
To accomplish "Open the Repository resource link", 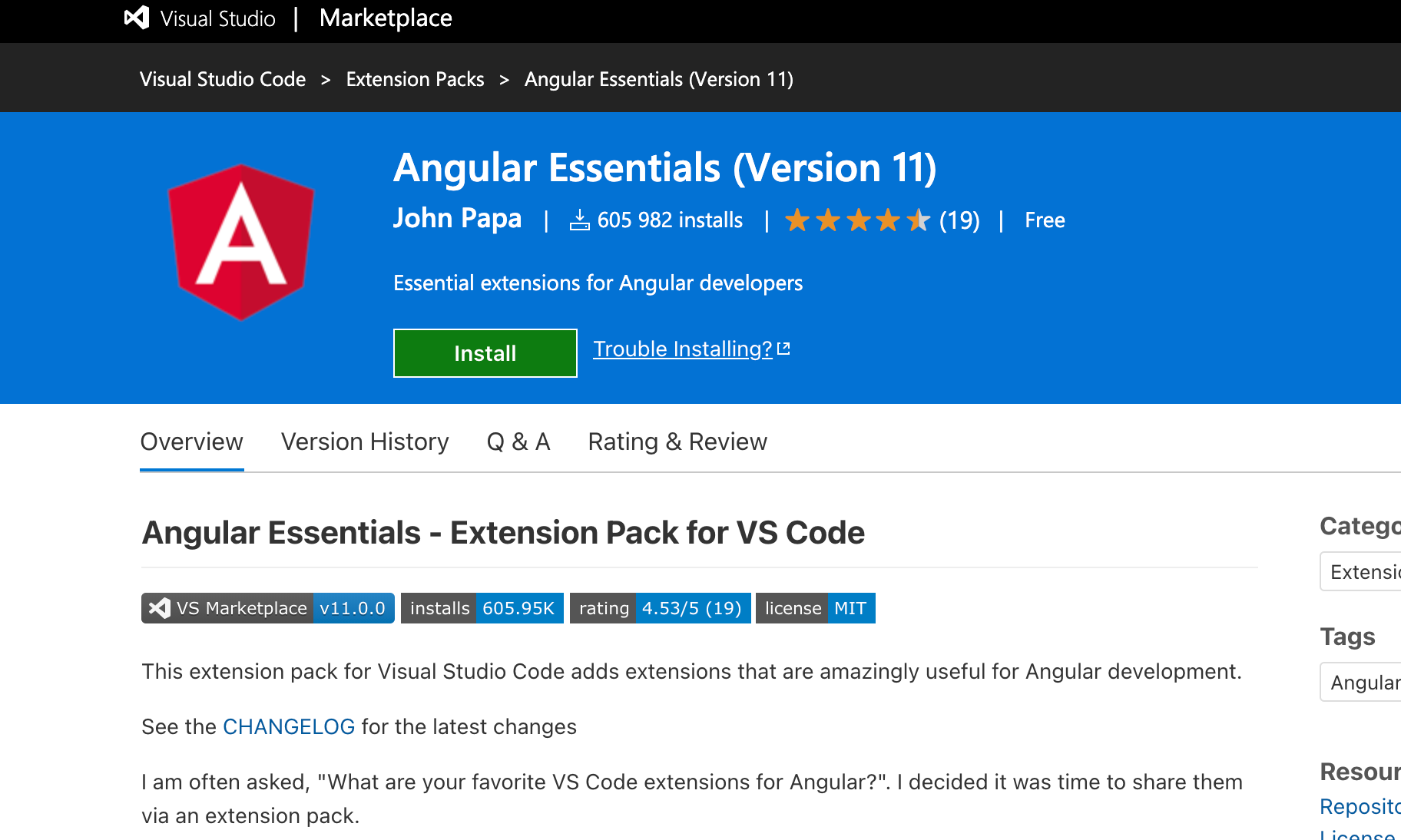I will 1360,806.
